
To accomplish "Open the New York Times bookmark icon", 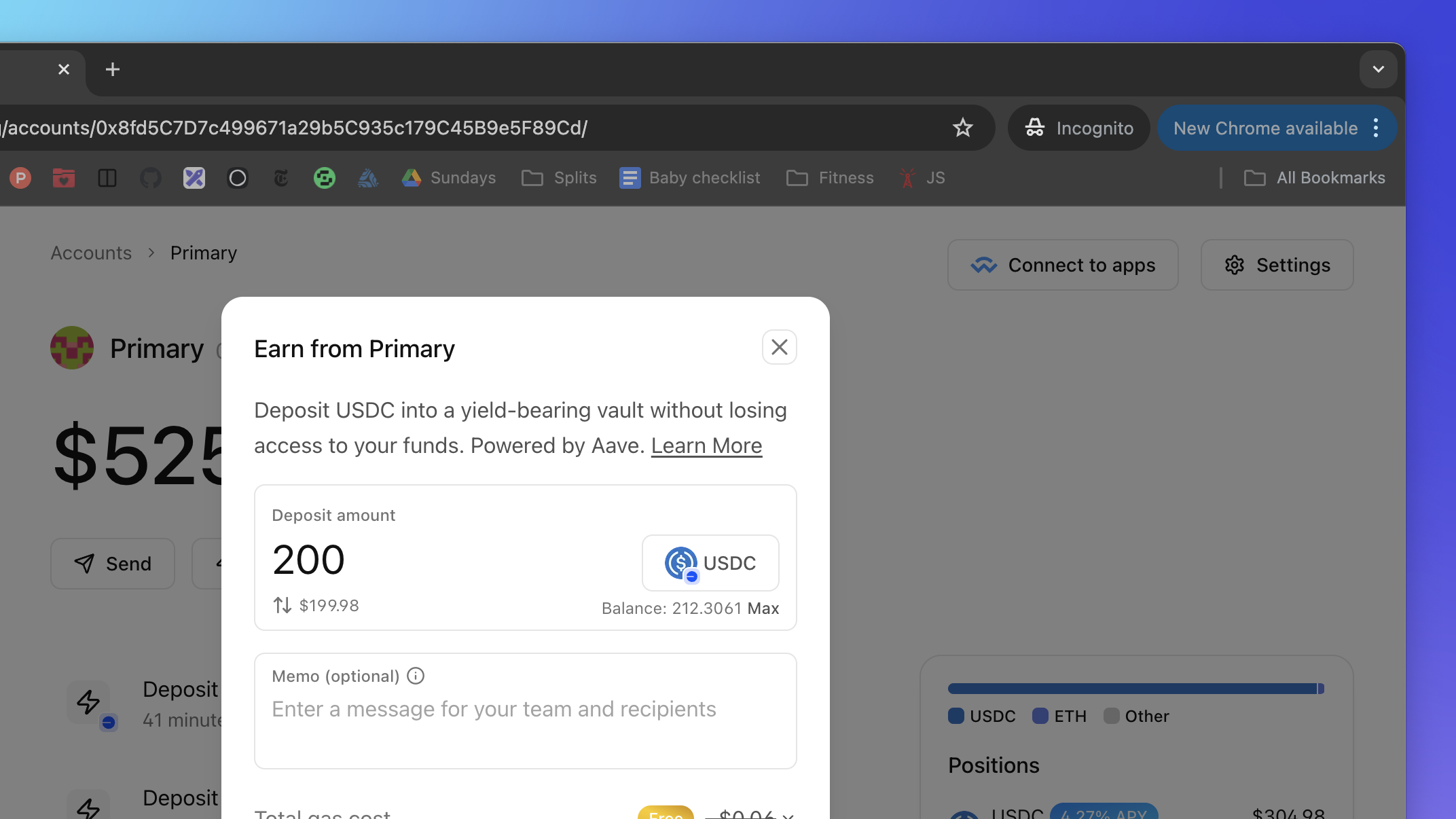I will coord(280,178).
